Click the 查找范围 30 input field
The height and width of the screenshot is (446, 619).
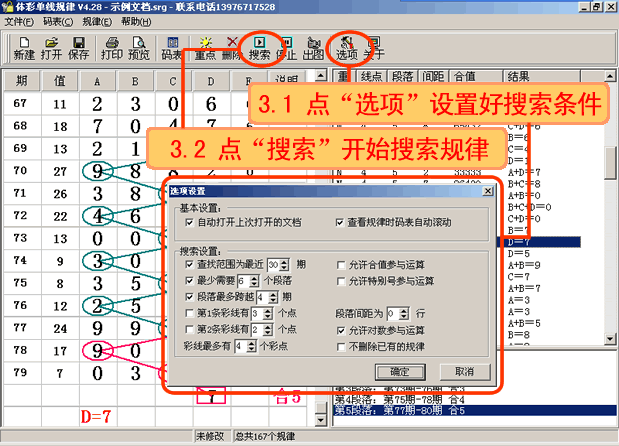pyautogui.click(x=274, y=265)
